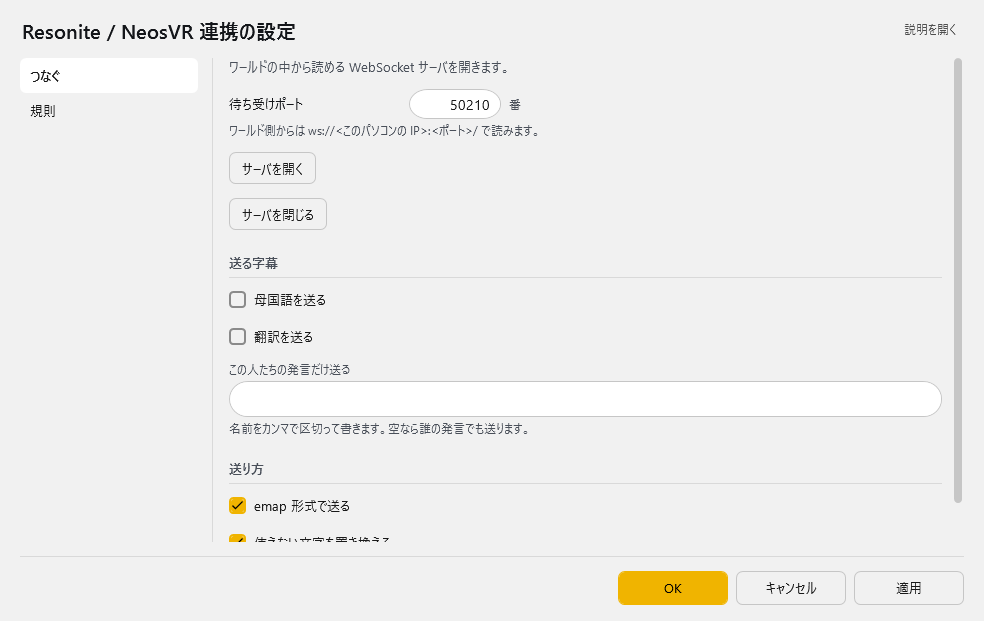Uncheck the emap 形式で送る checkbox
This screenshot has width=984, height=621.
pyautogui.click(x=237, y=506)
